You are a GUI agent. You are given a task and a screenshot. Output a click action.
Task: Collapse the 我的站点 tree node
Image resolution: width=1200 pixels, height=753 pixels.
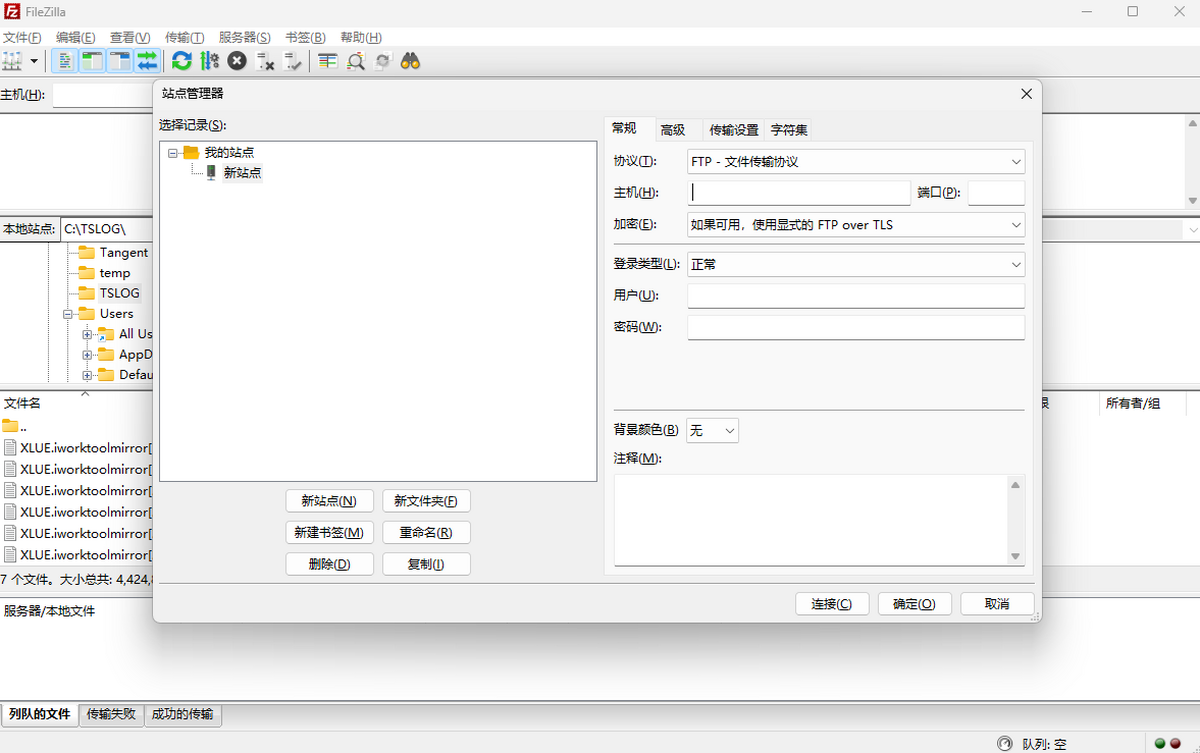173,153
